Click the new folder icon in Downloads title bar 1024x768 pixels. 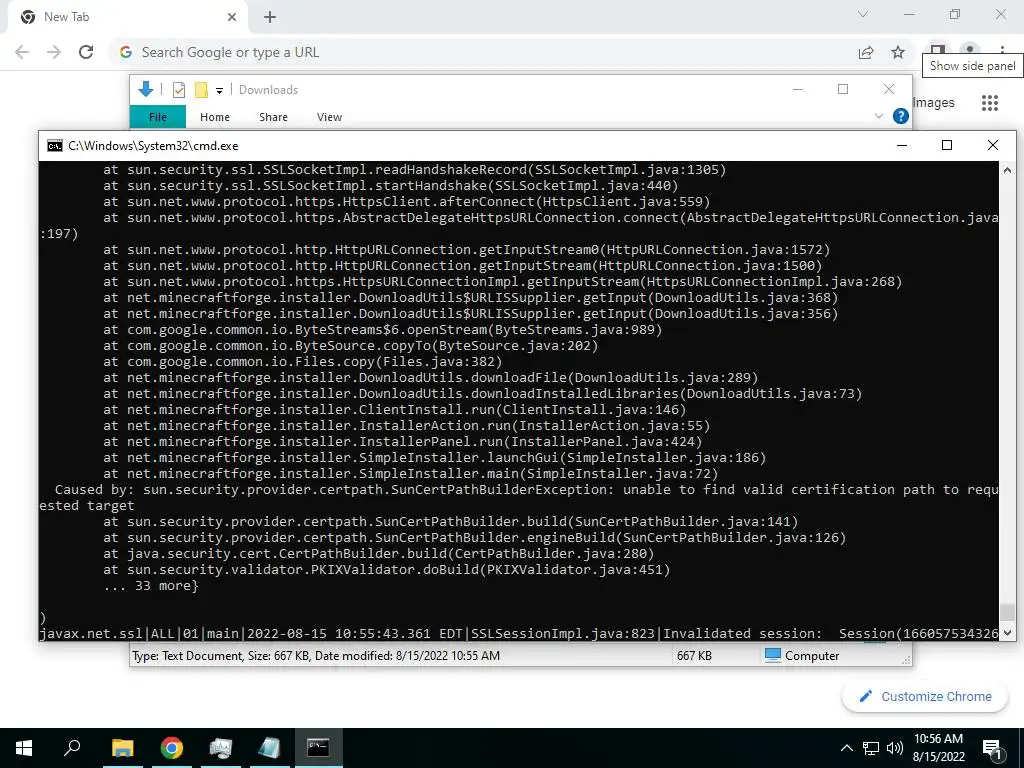(201, 90)
